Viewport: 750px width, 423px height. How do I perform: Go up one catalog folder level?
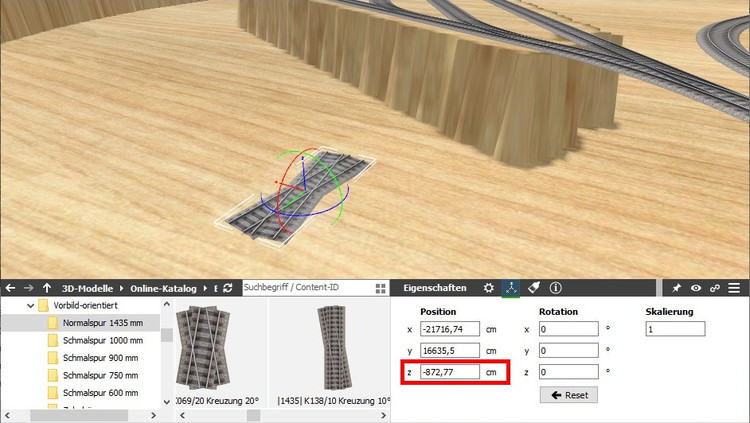tap(47, 288)
